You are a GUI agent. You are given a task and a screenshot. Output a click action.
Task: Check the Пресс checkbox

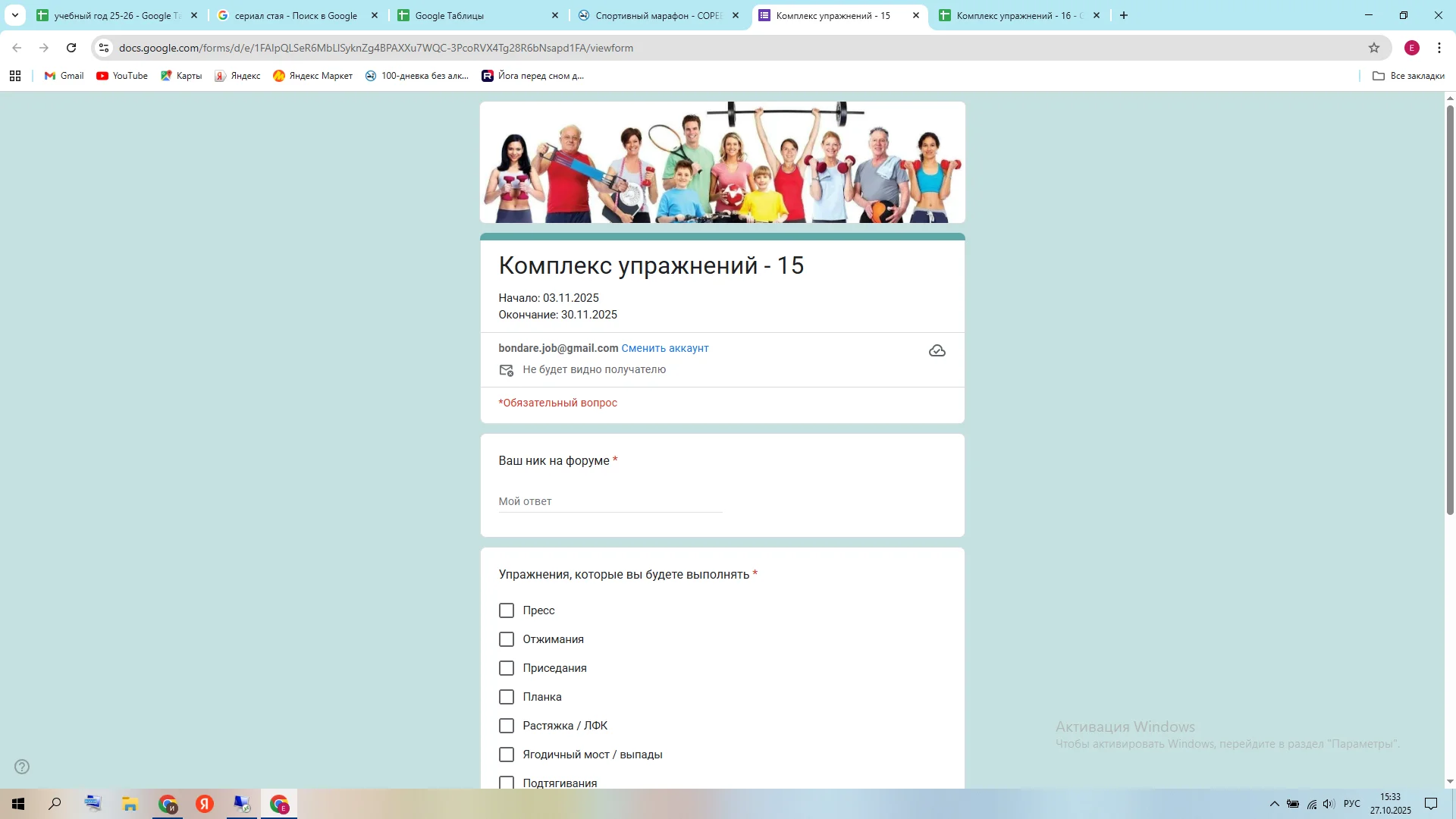pyautogui.click(x=507, y=610)
